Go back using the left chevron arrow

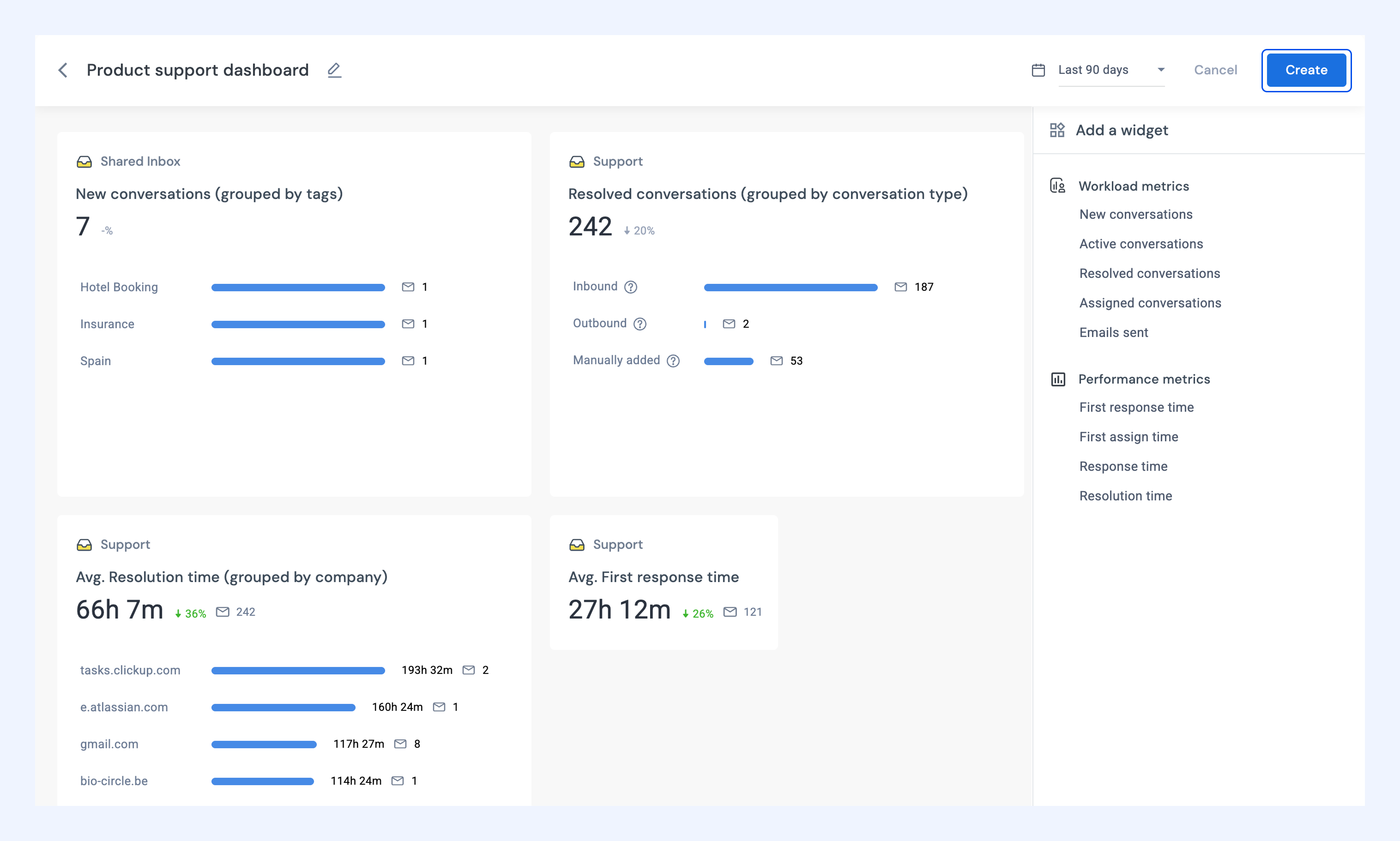click(x=63, y=70)
